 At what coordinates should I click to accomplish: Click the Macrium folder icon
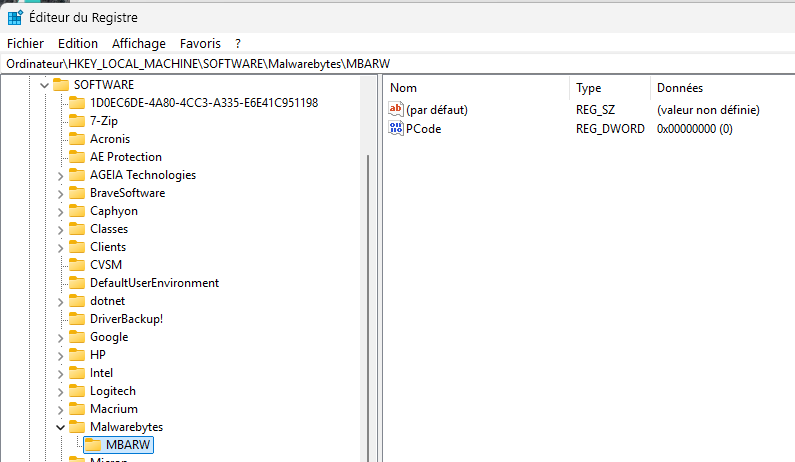pyautogui.click(x=77, y=409)
